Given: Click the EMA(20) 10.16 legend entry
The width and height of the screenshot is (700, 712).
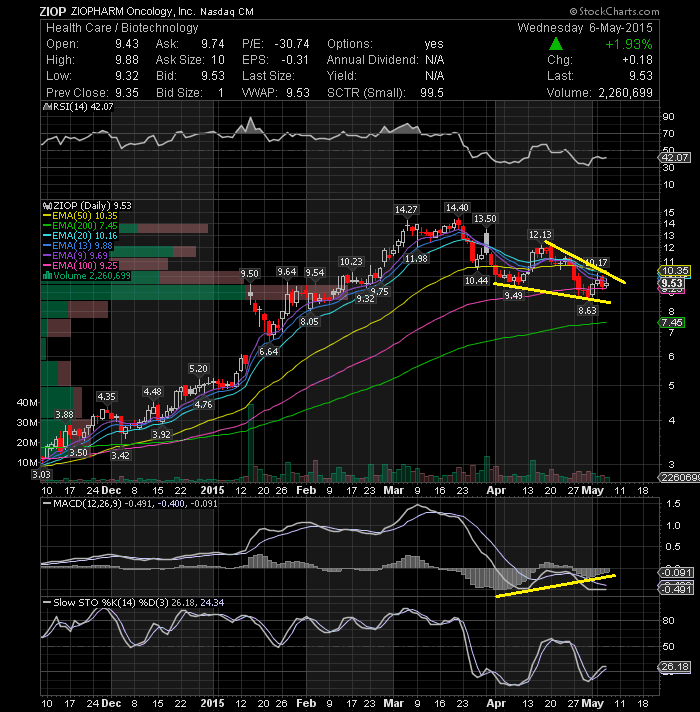Looking at the screenshot, I should pos(80,236).
